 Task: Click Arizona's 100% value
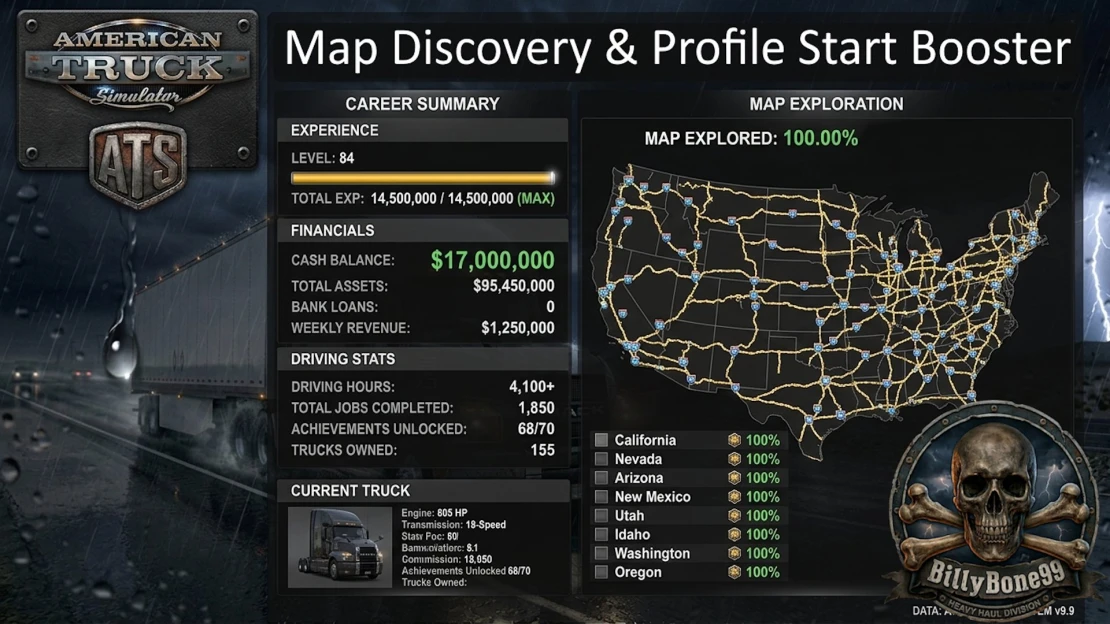pyautogui.click(x=762, y=478)
